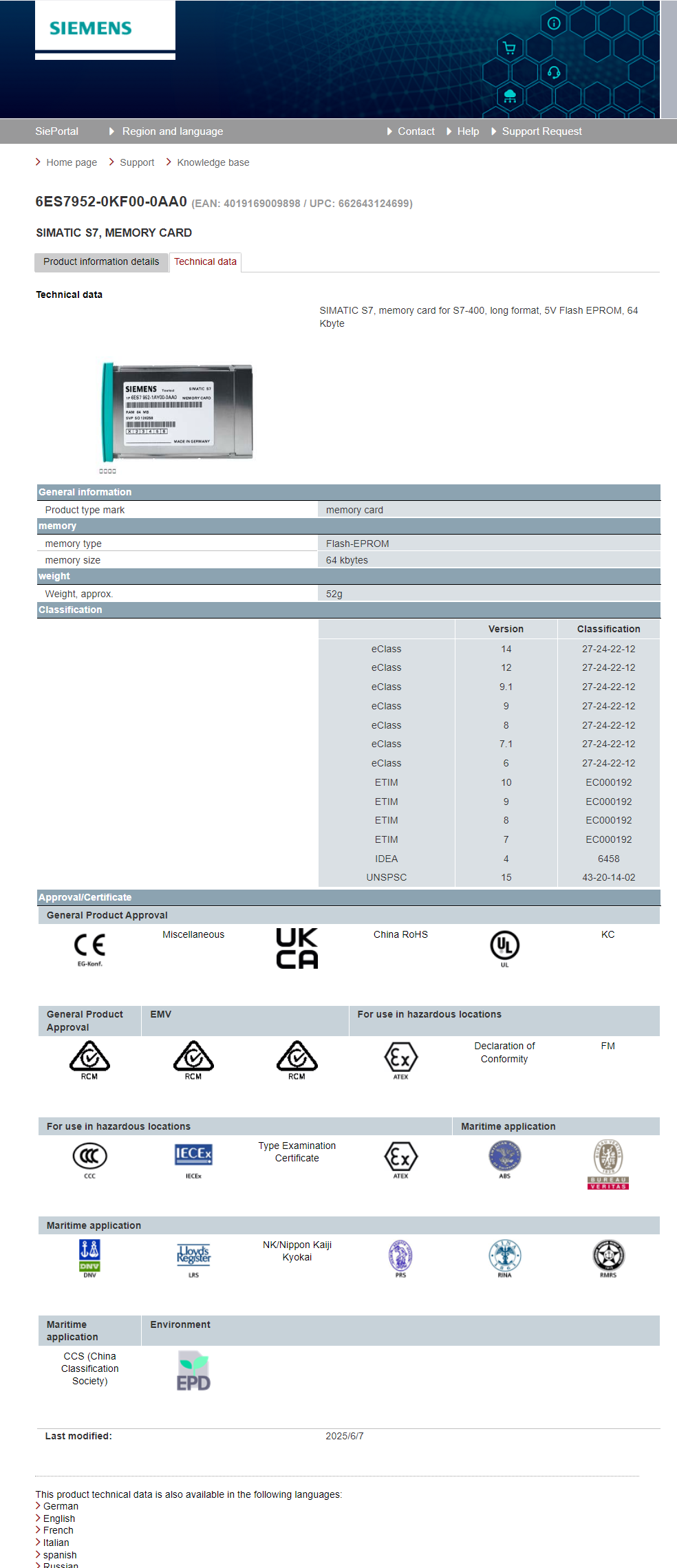
Task: Click the shopping cart icon in header
Action: click(x=509, y=47)
